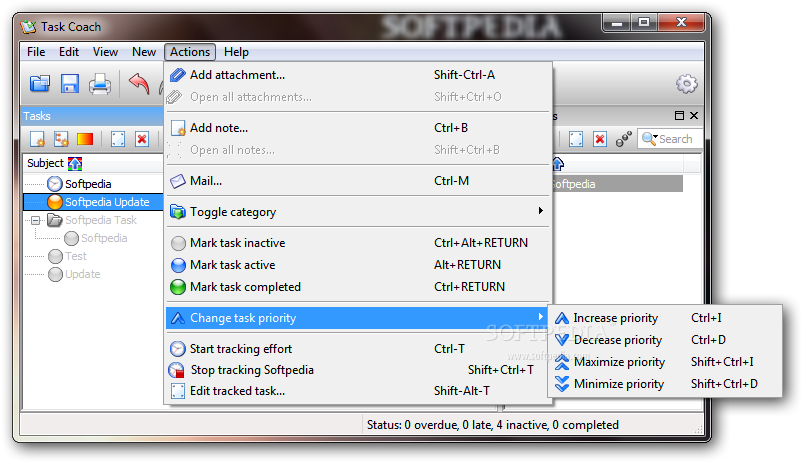Viewport: 803px width, 463px height.
Task: Maximize the right panel with square icon
Action: point(679,116)
